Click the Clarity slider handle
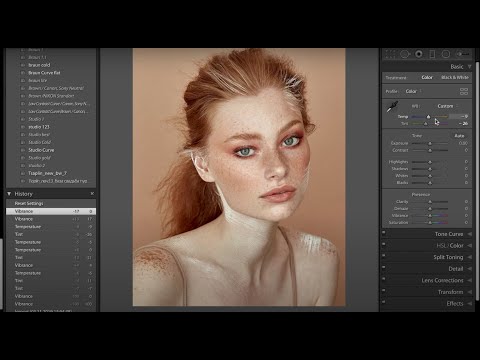The image size is (480, 360). coord(430,202)
